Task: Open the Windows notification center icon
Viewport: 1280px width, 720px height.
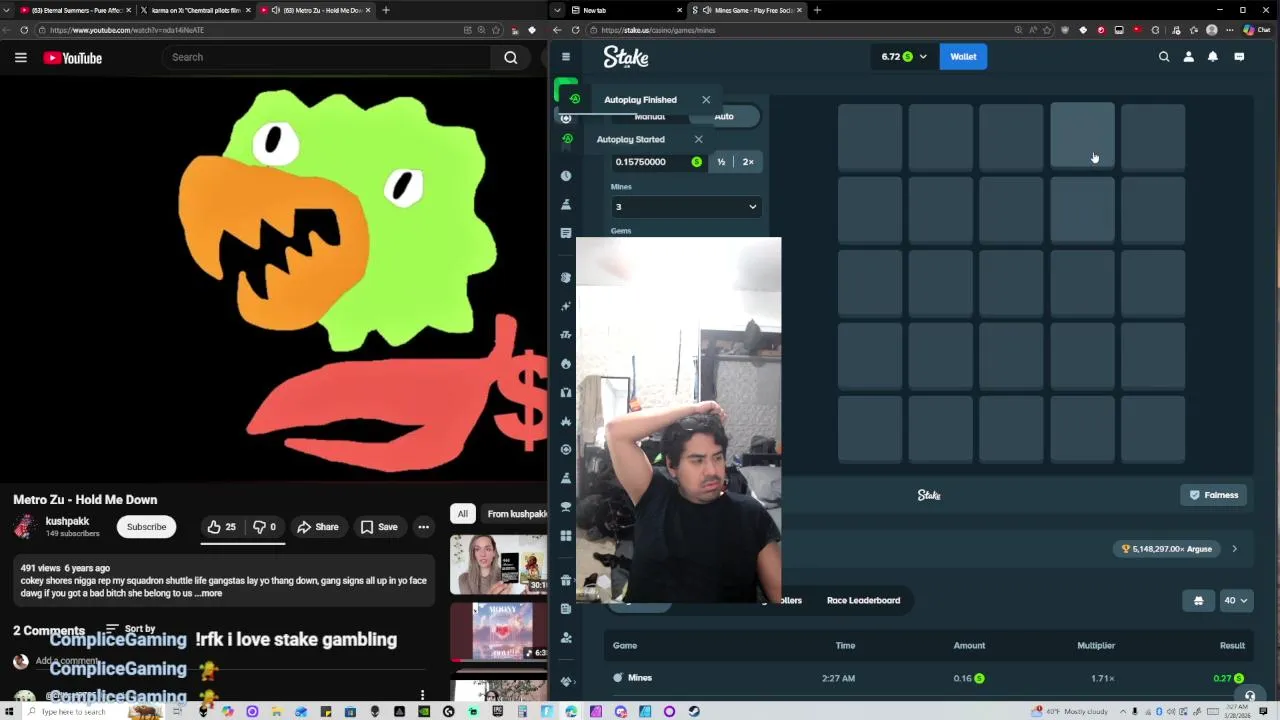Action: pos(1264,712)
